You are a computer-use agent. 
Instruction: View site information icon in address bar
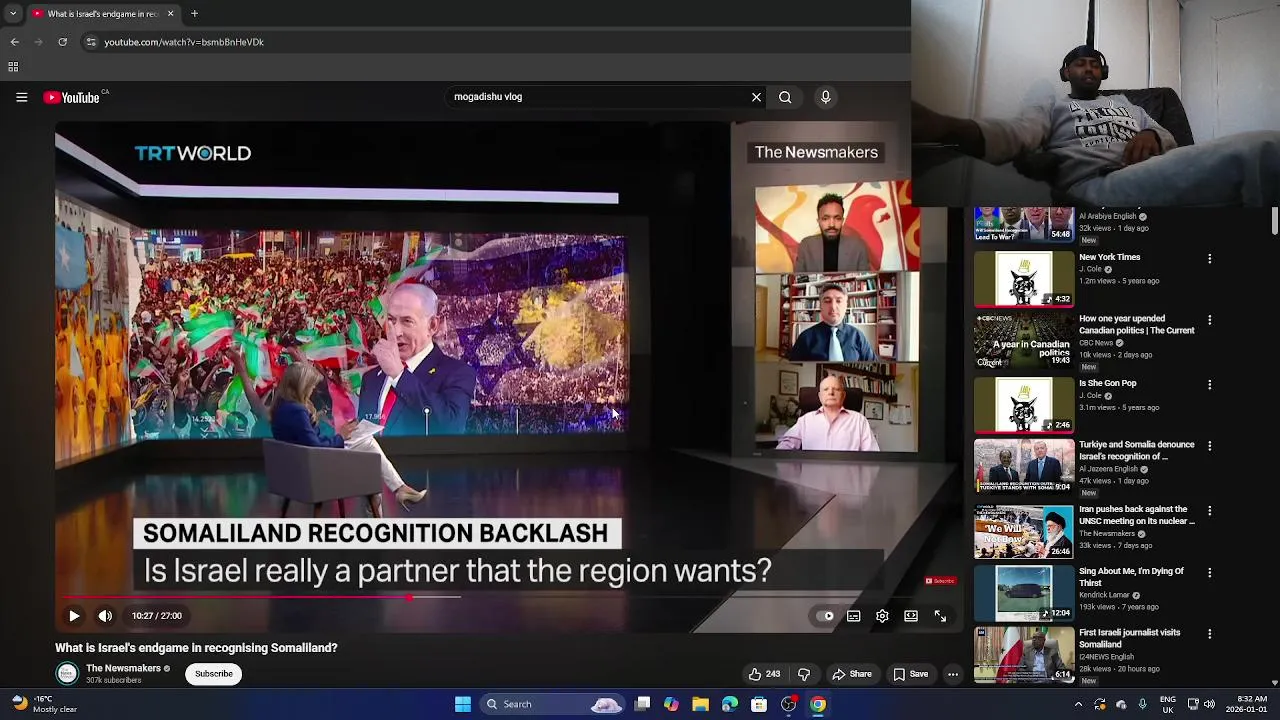tap(91, 42)
